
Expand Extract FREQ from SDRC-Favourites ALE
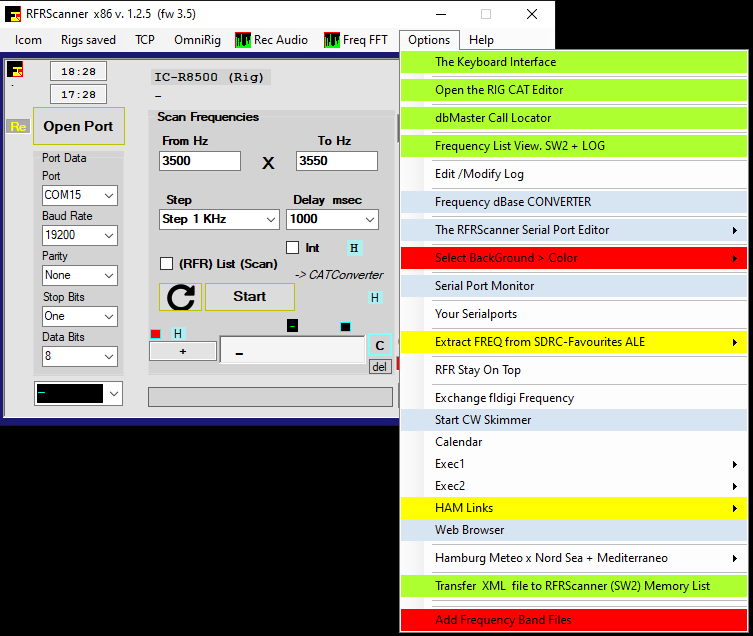(574, 342)
